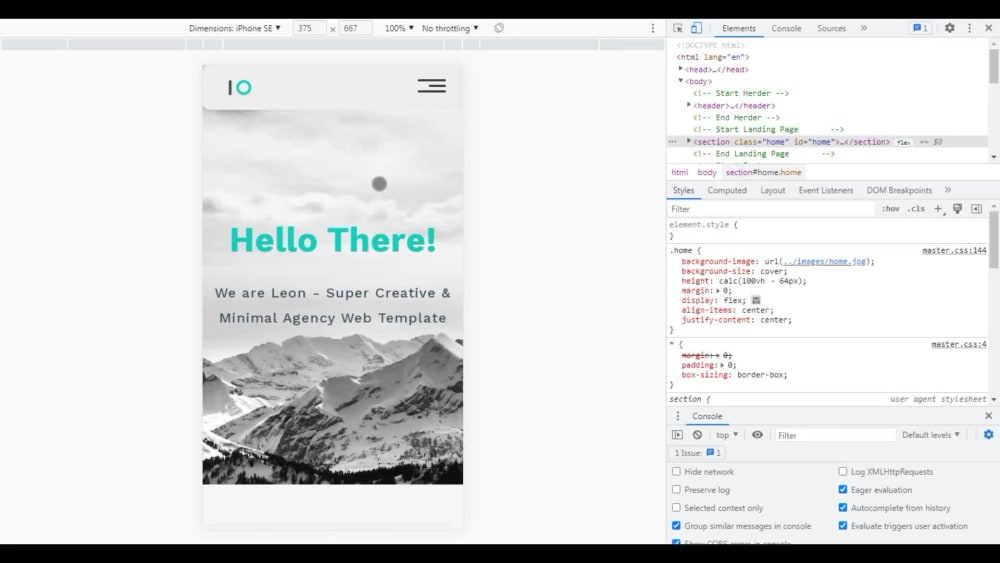
Task: Click the viewport height field 667
Action: coord(355,28)
